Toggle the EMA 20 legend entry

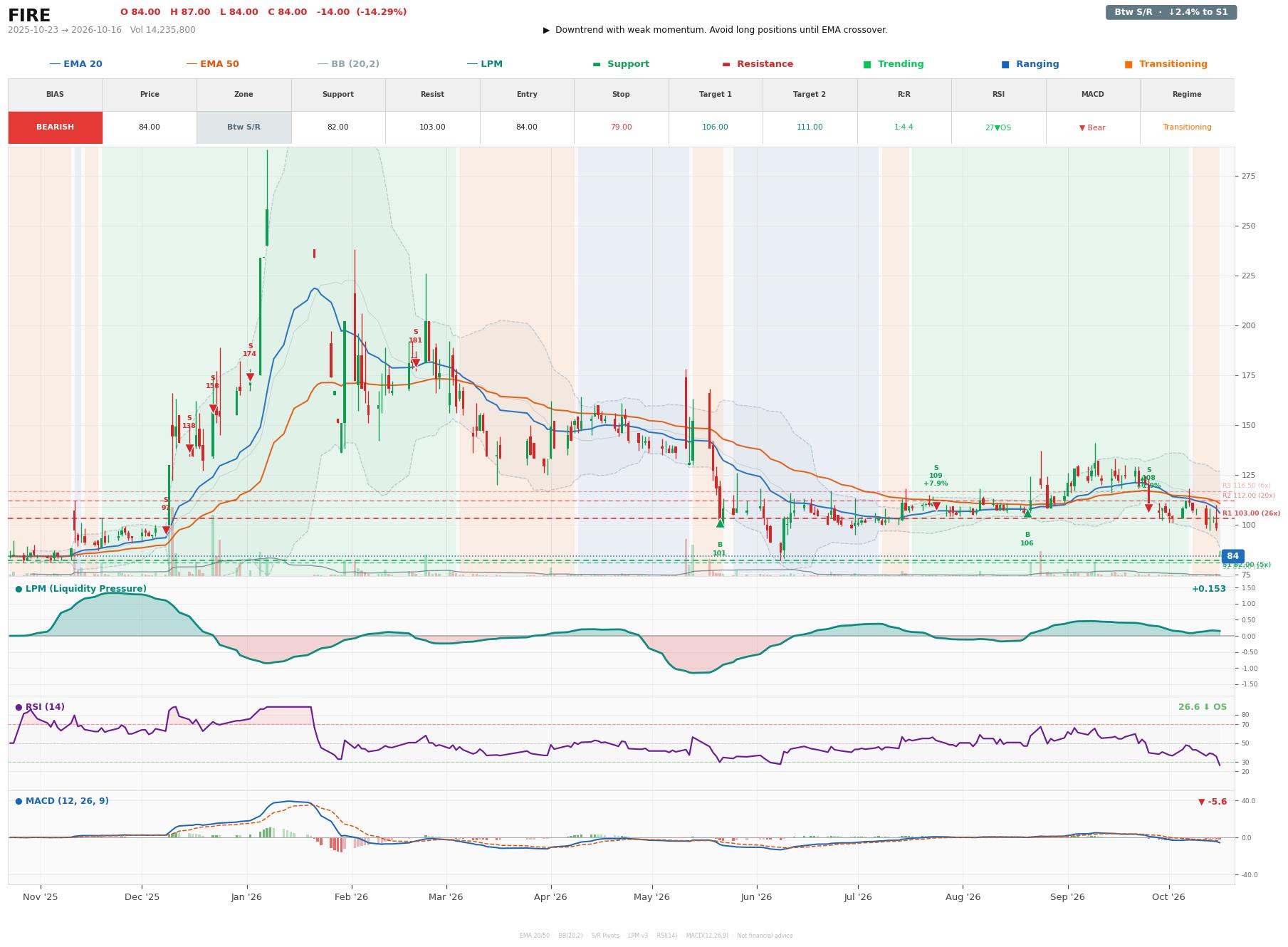[75, 64]
